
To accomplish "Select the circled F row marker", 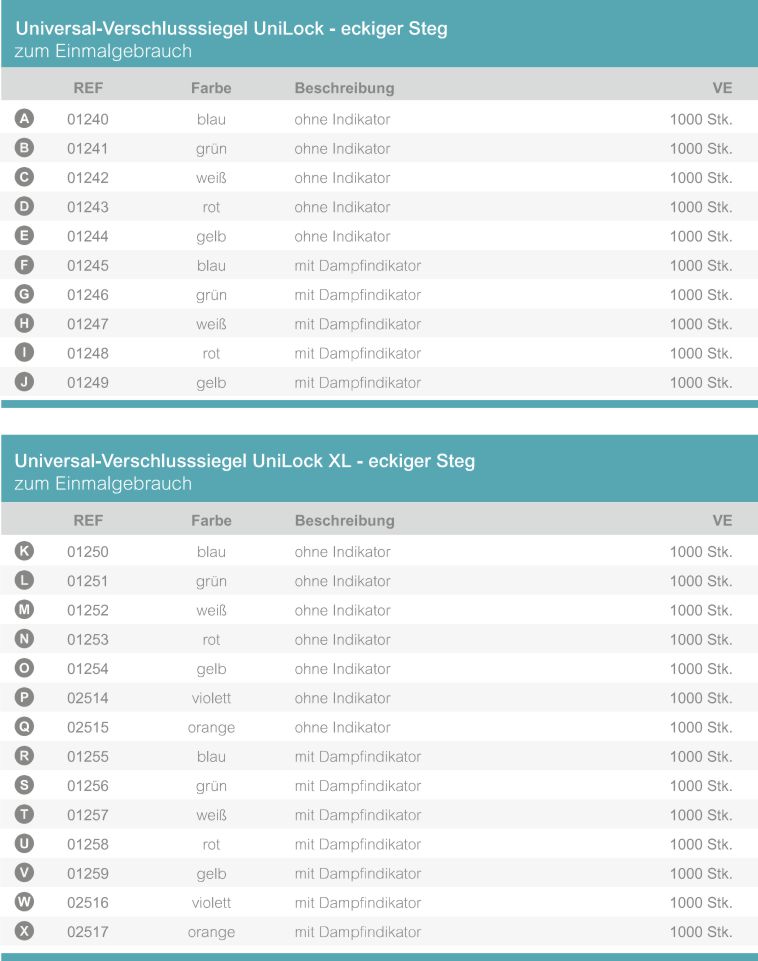I will pos(24,265).
